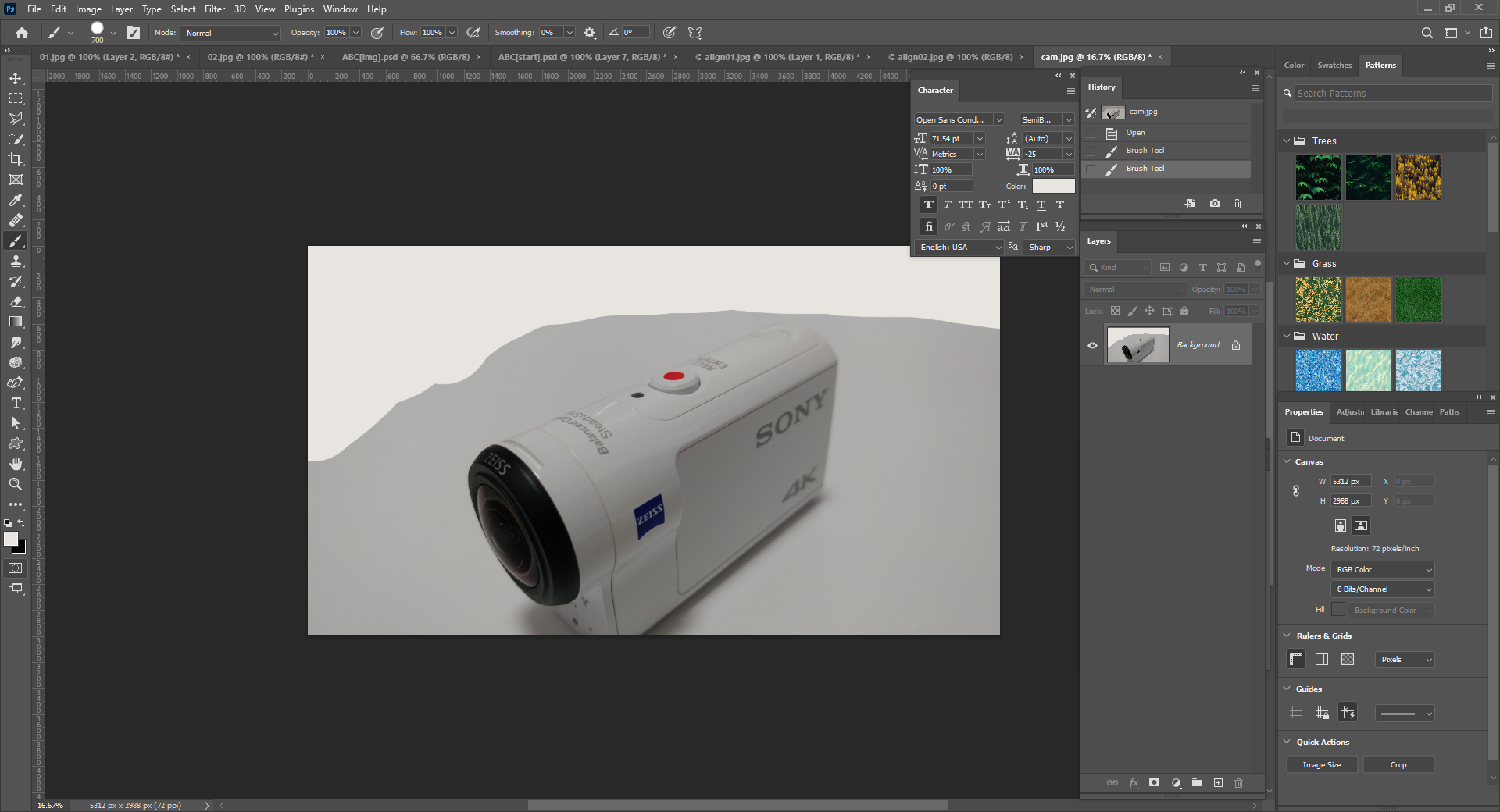The width and height of the screenshot is (1500, 812).
Task: Select the Hand tool
Action: (x=16, y=464)
